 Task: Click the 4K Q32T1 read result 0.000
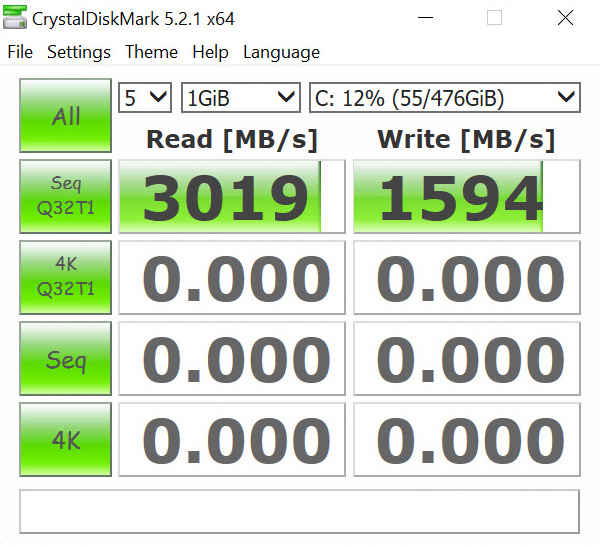(x=232, y=277)
